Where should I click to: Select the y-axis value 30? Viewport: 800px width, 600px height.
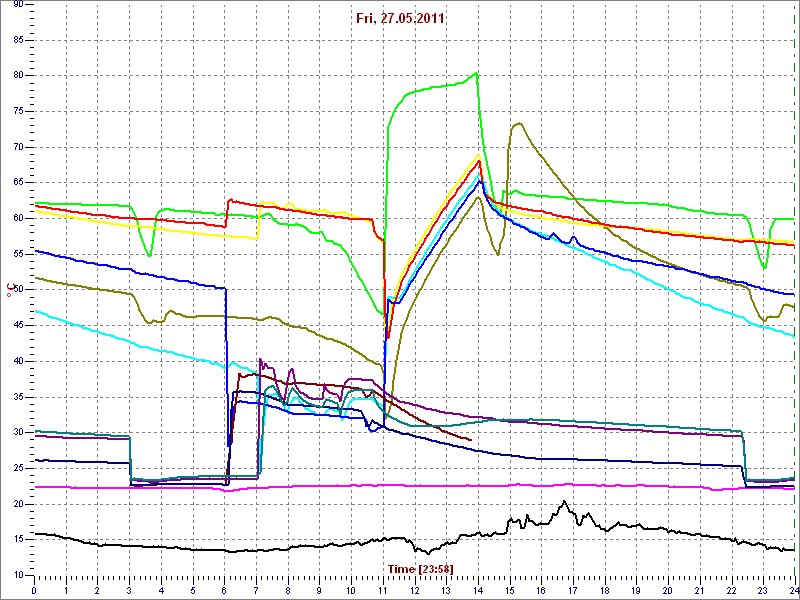tap(16, 433)
